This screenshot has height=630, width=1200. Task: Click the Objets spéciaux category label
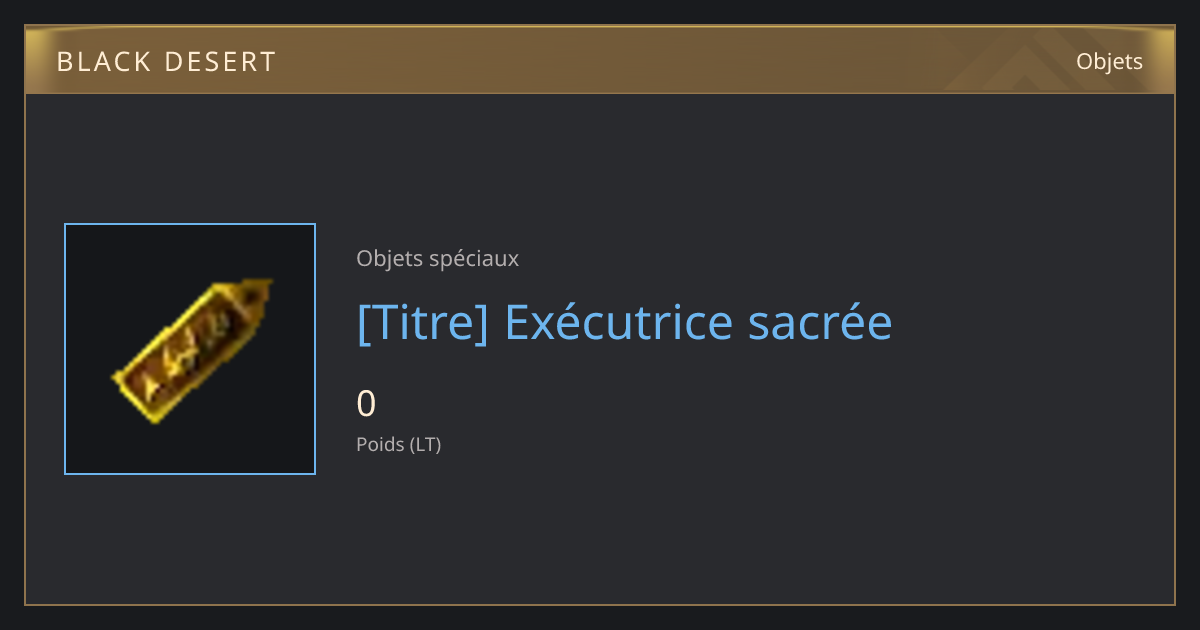coord(437,258)
